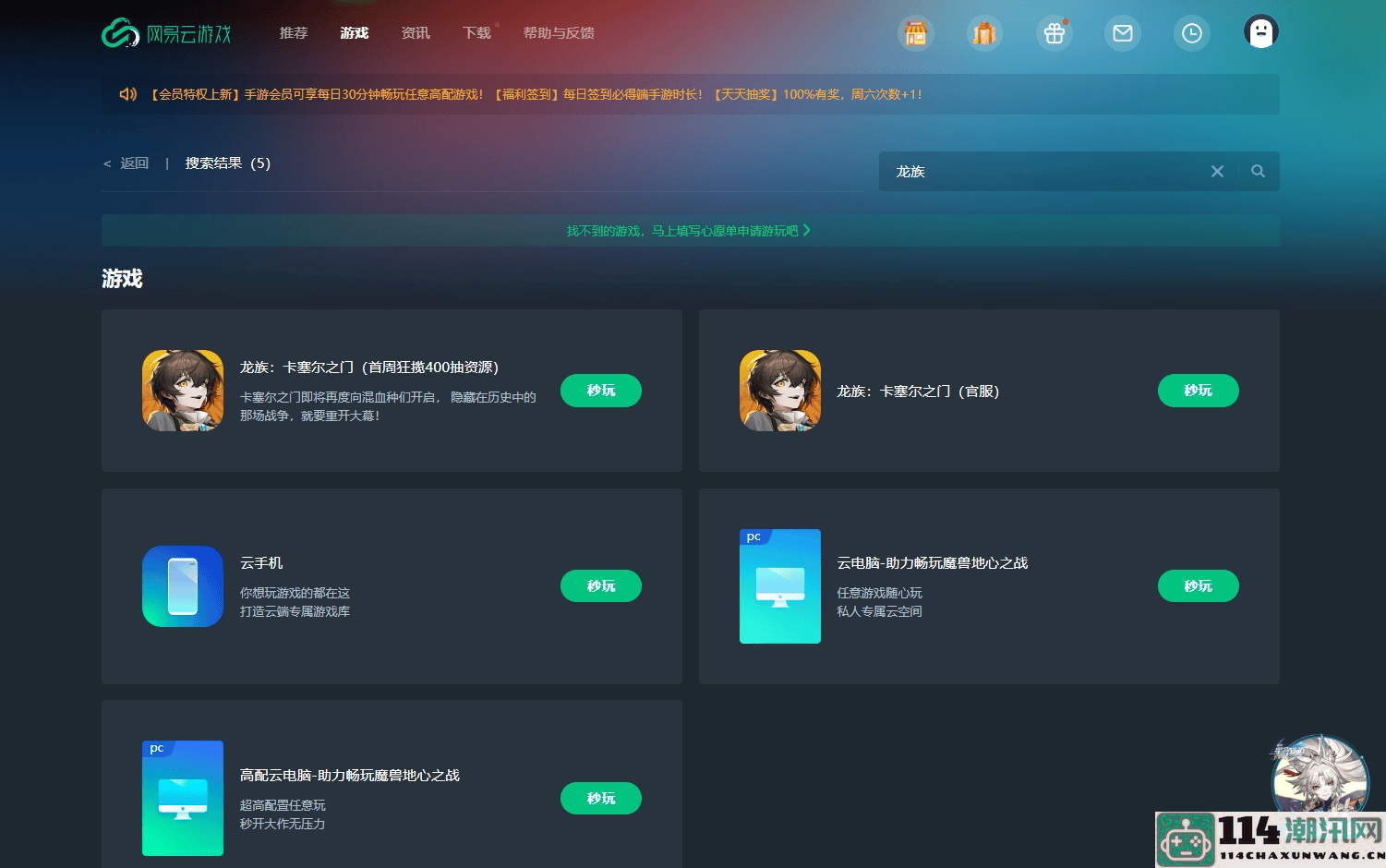The width and height of the screenshot is (1386, 868).
Task: Open the user avatar profile
Action: [x=1261, y=32]
